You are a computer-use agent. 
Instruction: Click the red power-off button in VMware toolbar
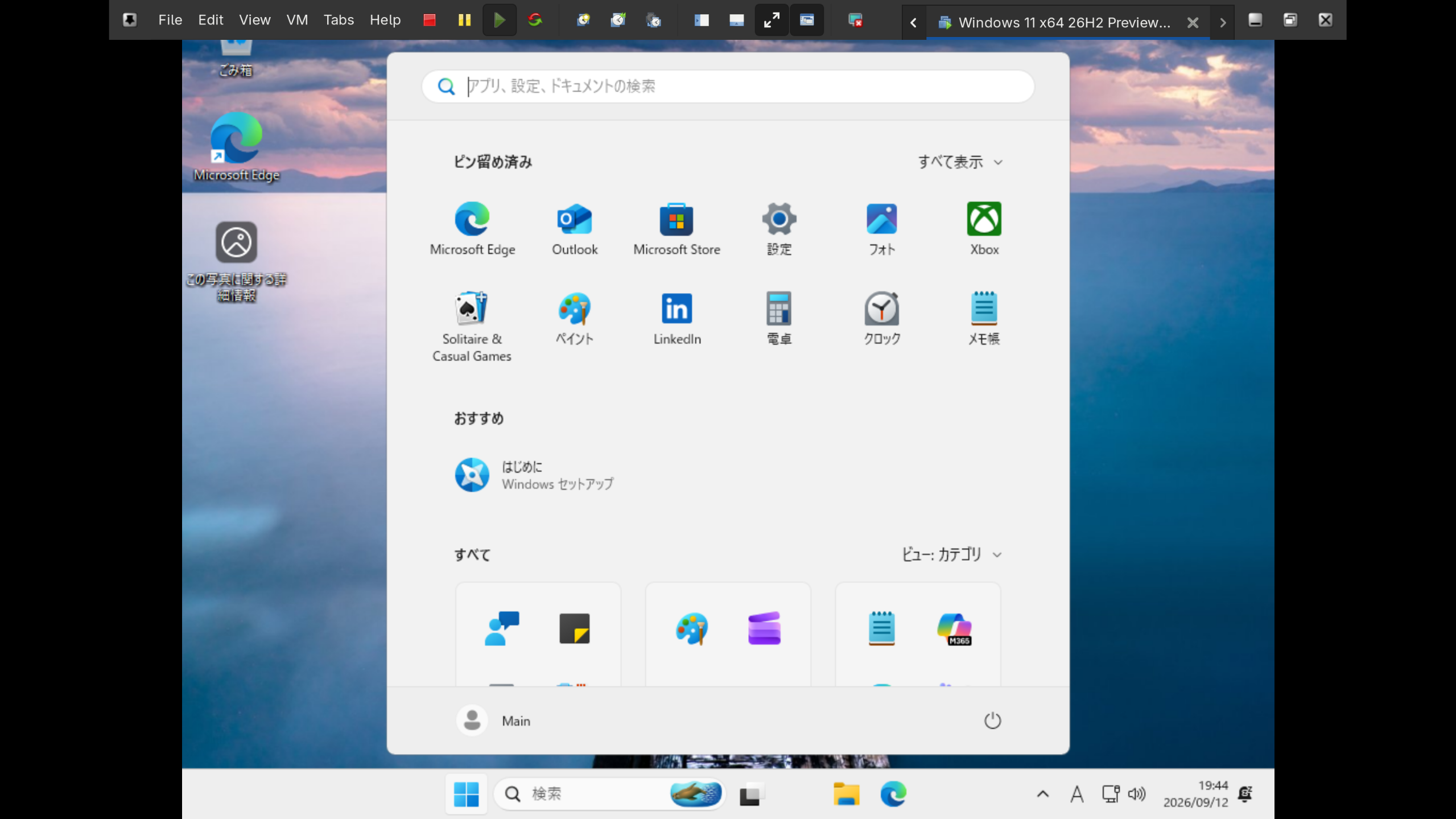430,20
